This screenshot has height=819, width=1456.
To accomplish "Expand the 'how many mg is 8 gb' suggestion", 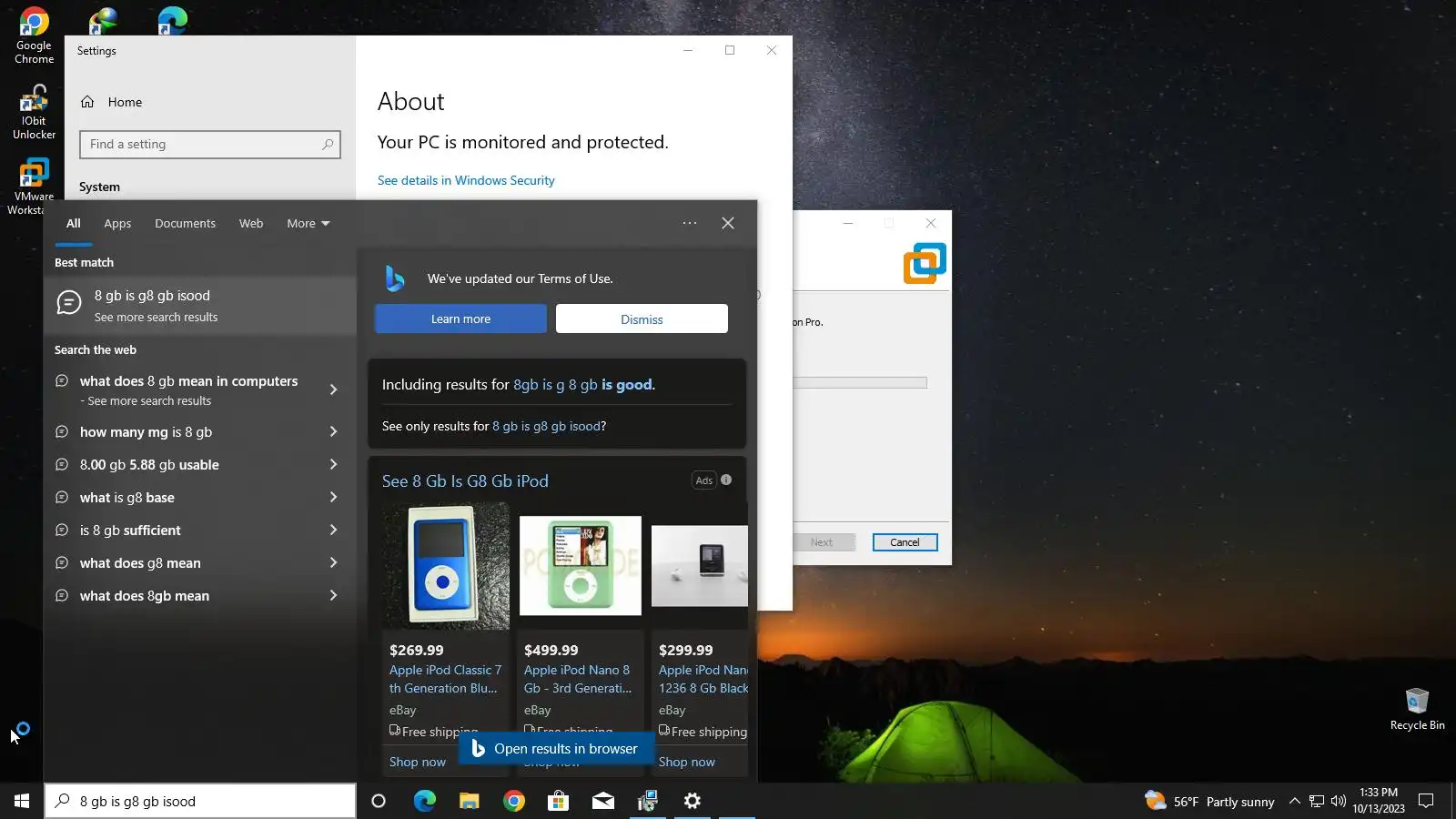I will tap(333, 431).
